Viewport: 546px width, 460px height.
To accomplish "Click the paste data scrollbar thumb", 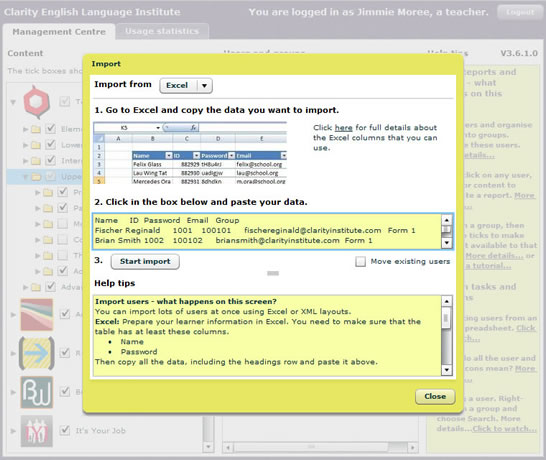I will (x=446, y=229).
